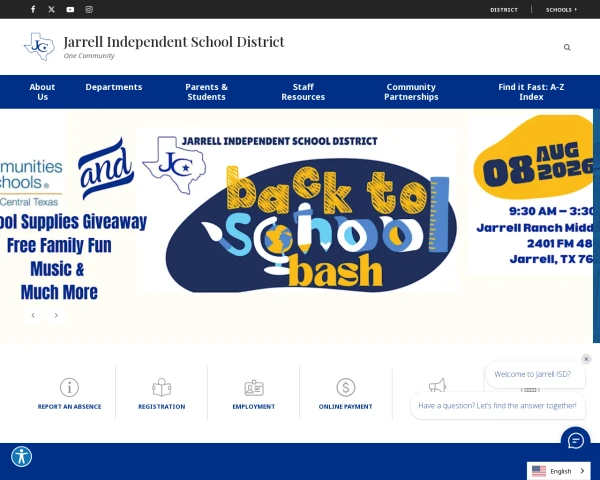This screenshot has width=600, height=480.
Task: Click the Employment link
Action: 254,407
